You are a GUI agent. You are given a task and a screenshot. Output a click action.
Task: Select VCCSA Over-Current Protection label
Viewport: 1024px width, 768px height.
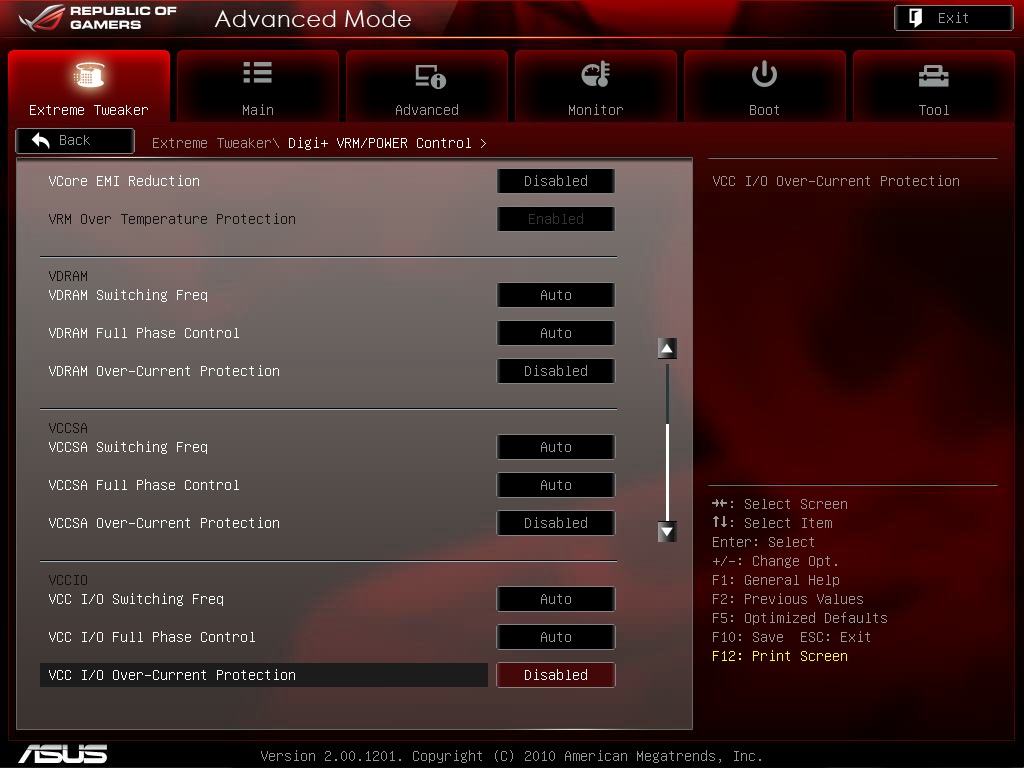click(x=164, y=523)
